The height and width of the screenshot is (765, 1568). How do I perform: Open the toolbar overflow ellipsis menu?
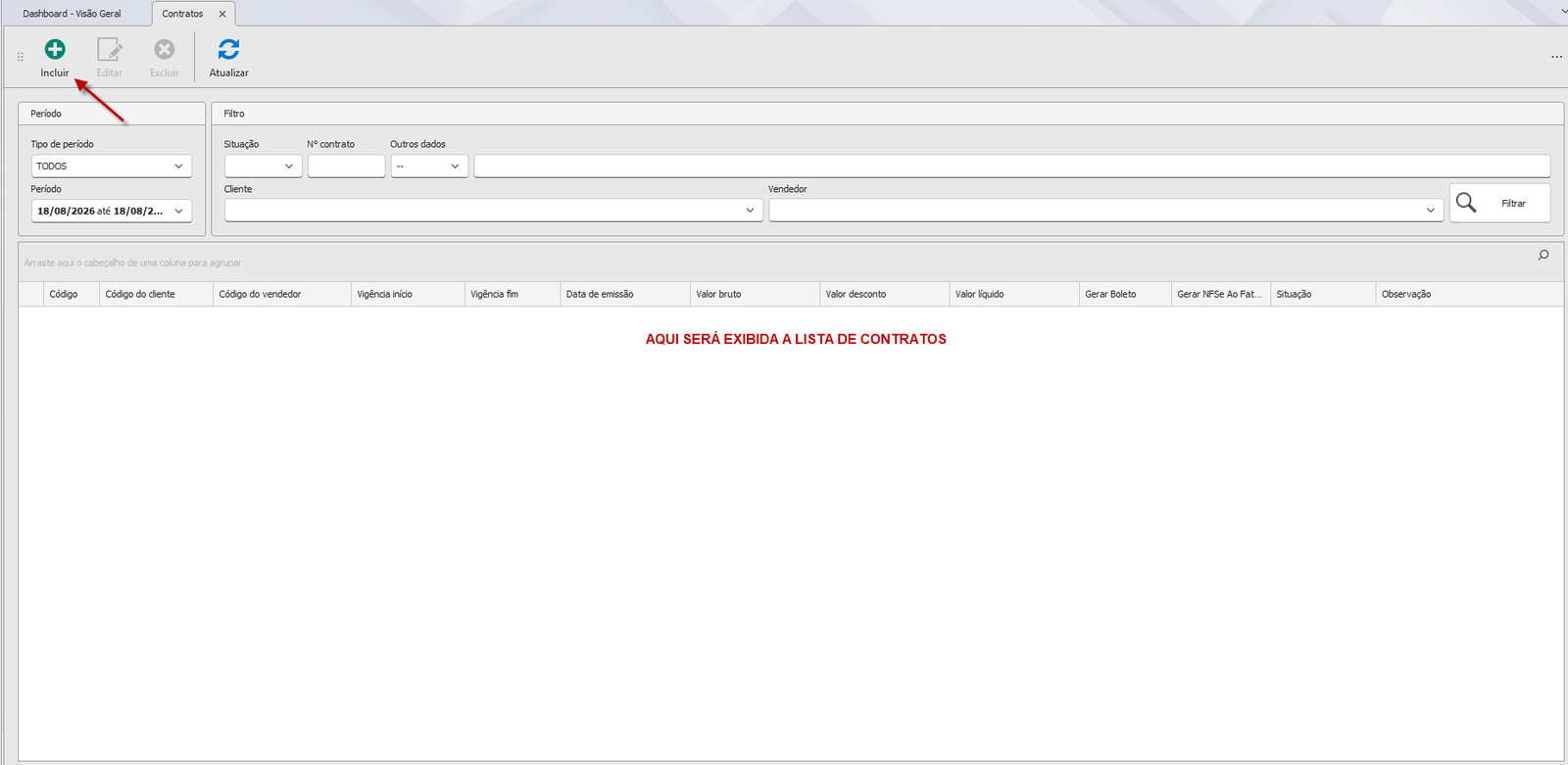1556,57
